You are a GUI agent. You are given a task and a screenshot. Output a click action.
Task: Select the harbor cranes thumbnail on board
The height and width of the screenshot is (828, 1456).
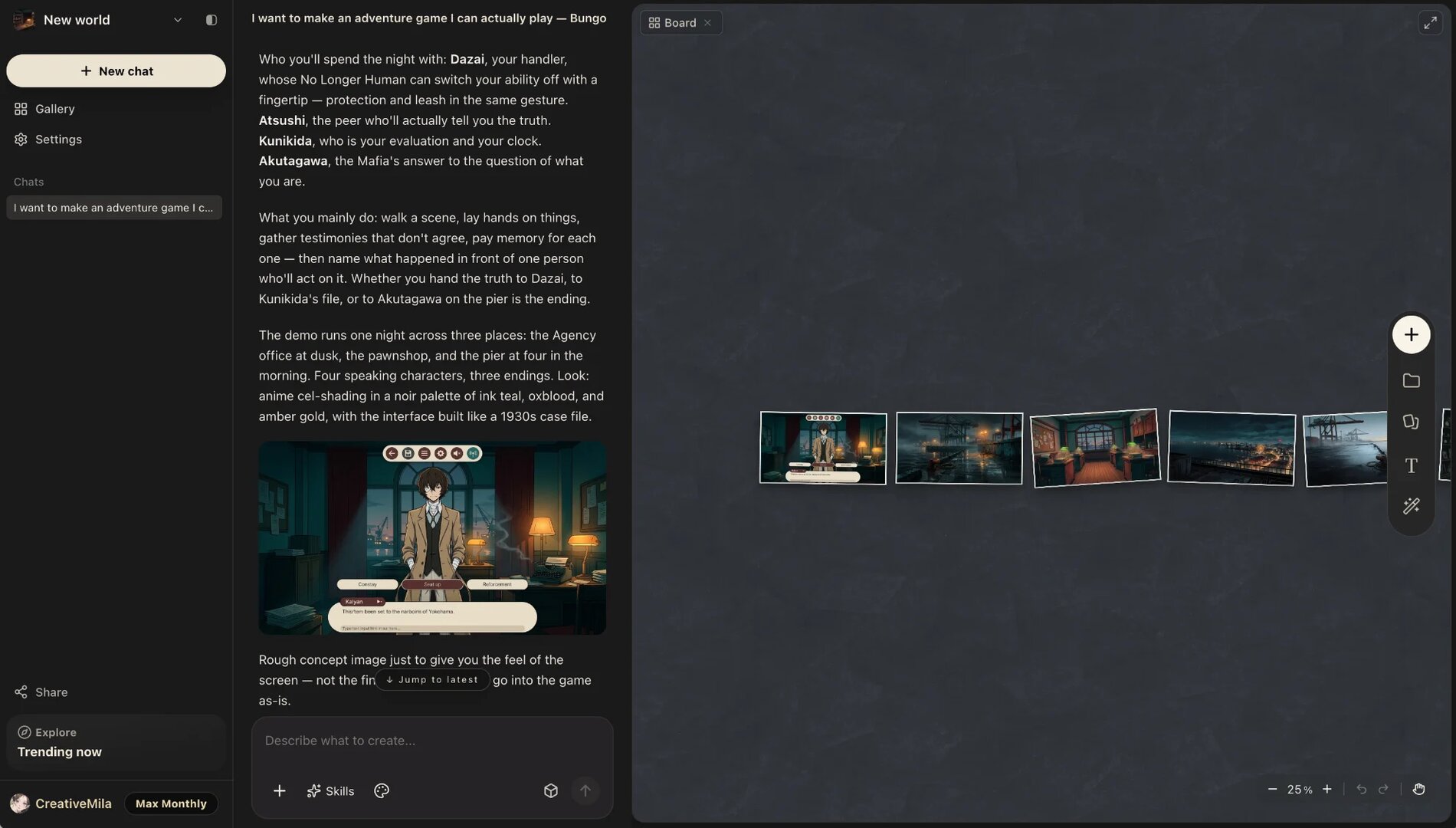(1346, 449)
